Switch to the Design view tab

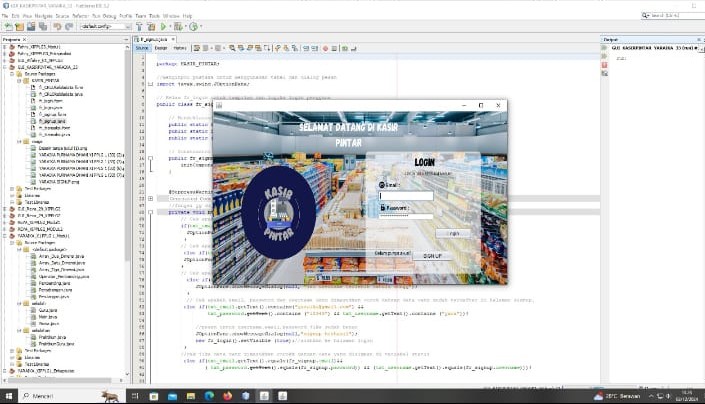(160, 47)
